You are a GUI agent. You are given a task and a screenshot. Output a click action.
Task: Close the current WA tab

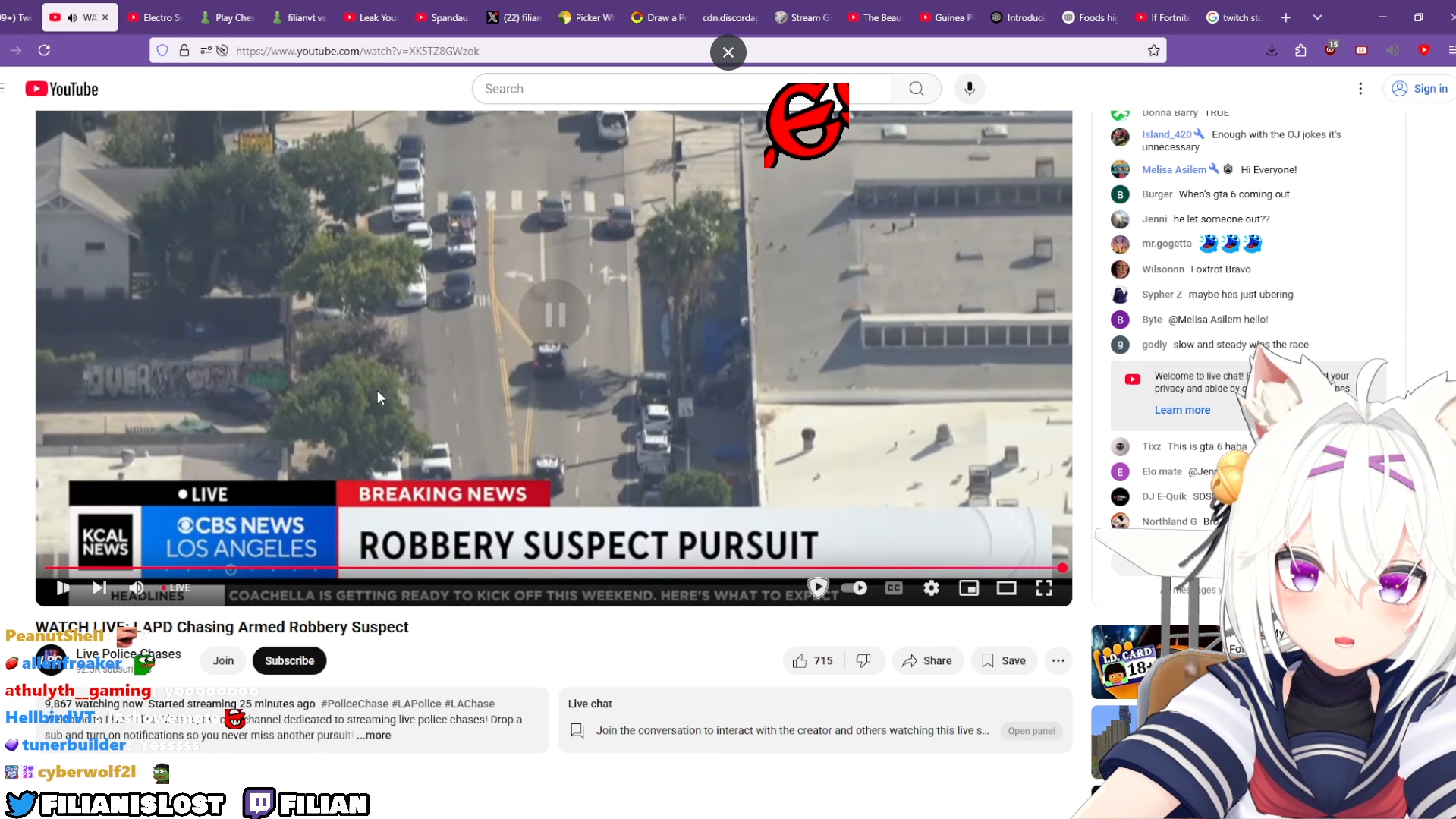(x=105, y=17)
